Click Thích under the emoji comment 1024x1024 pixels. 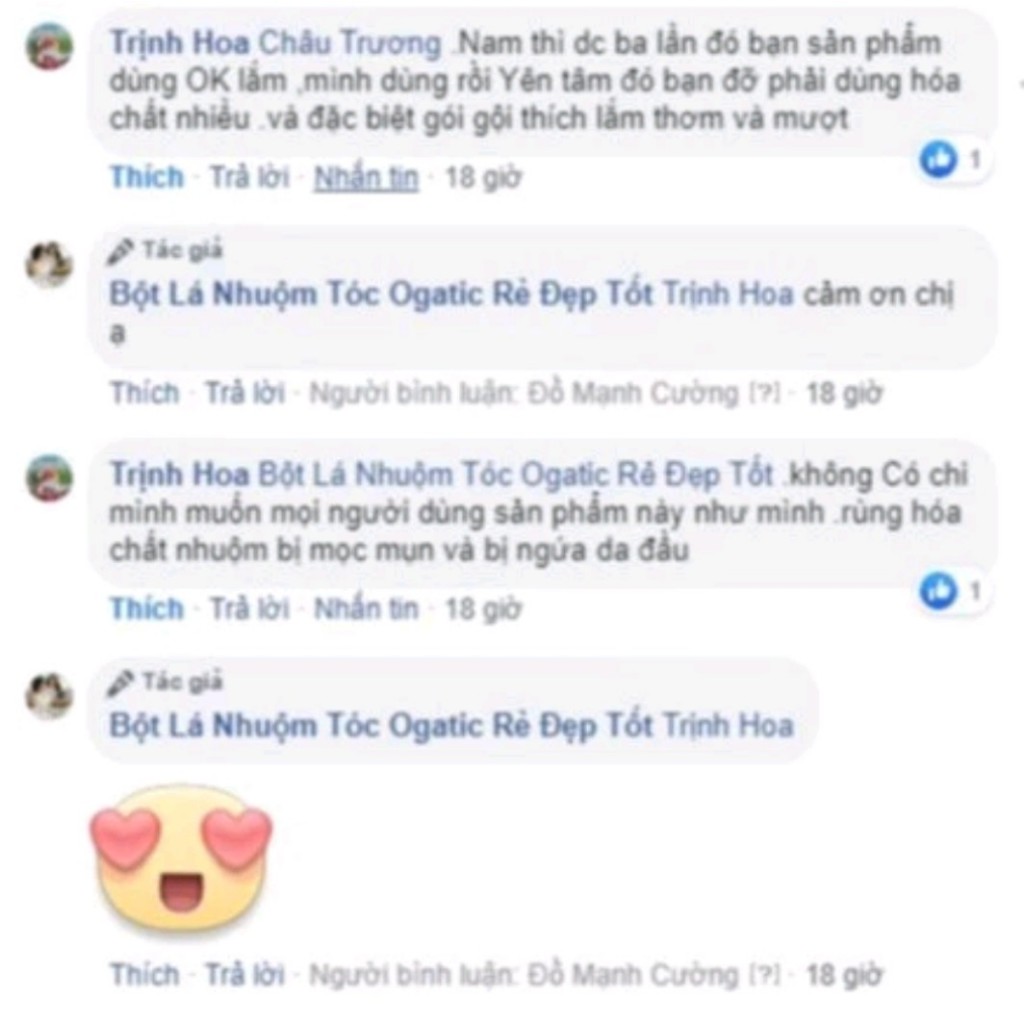point(144,975)
